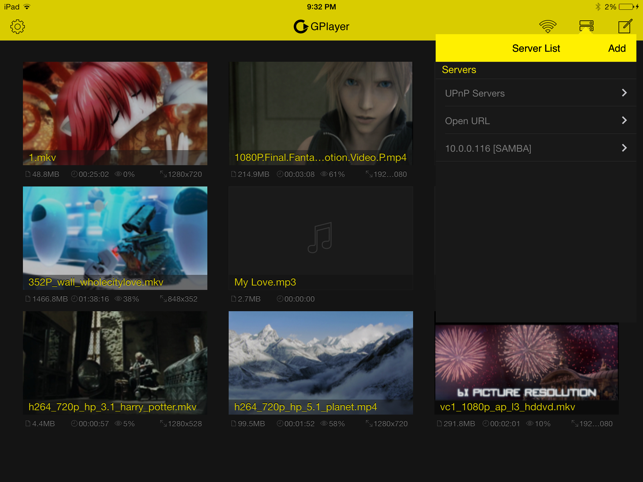Tap the Bluetooth icon in status bar

pyautogui.click(x=597, y=7)
